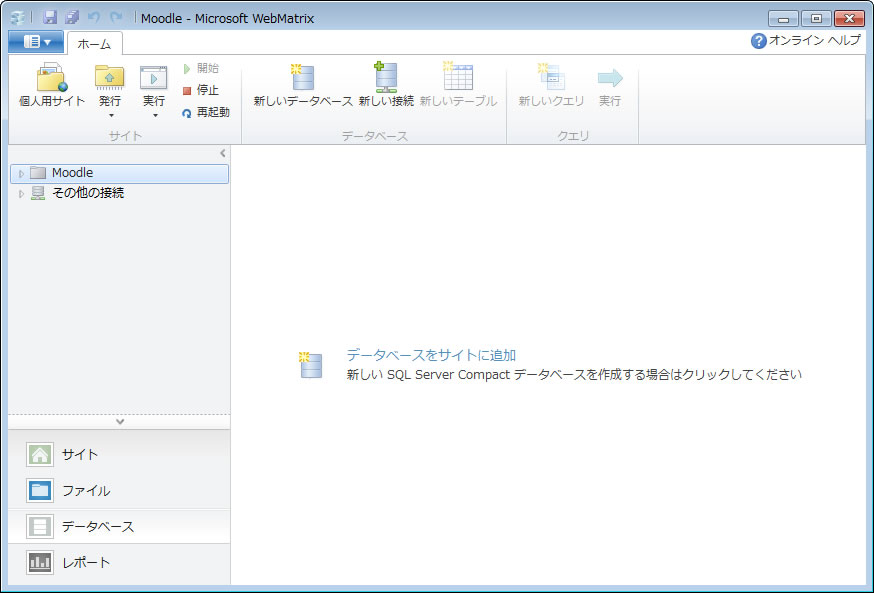
Task: Collapse the left navigation pane arrow
Action: [x=223, y=153]
